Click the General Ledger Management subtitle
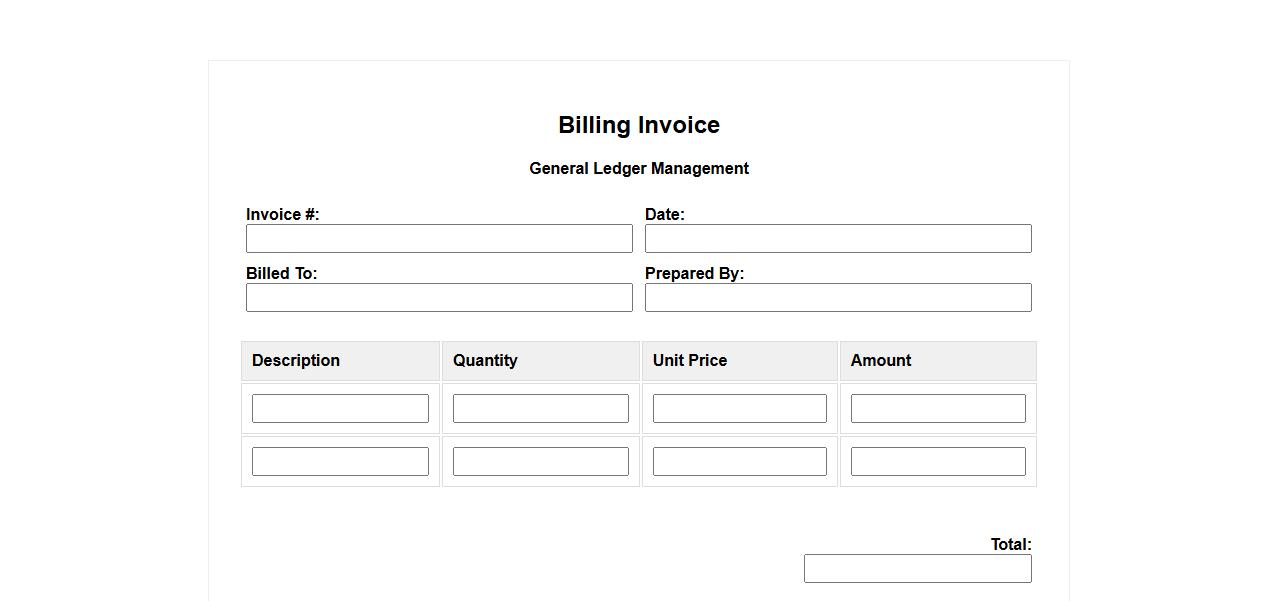The image size is (1278, 601). tap(639, 168)
